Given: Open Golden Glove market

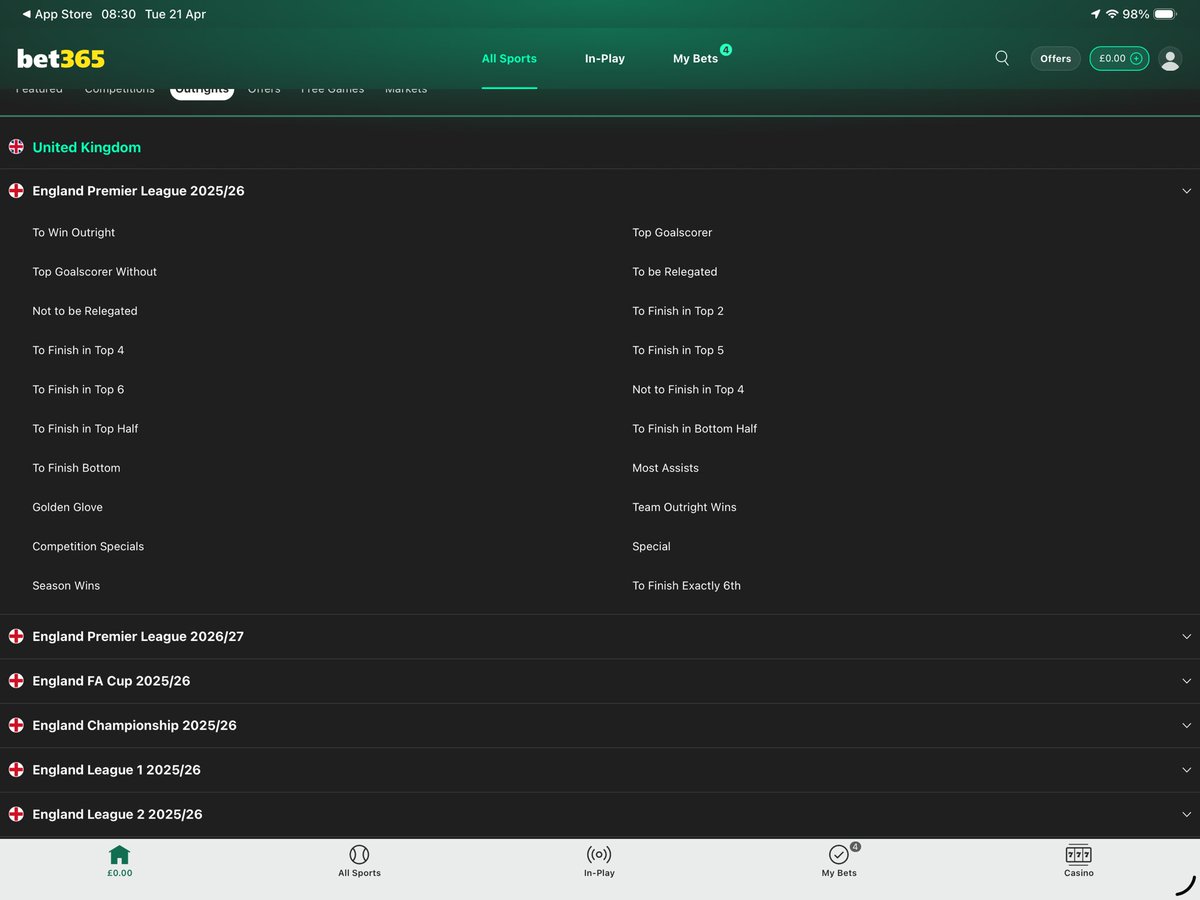Looking at the screenshot, I should click(x=67, y=507).
